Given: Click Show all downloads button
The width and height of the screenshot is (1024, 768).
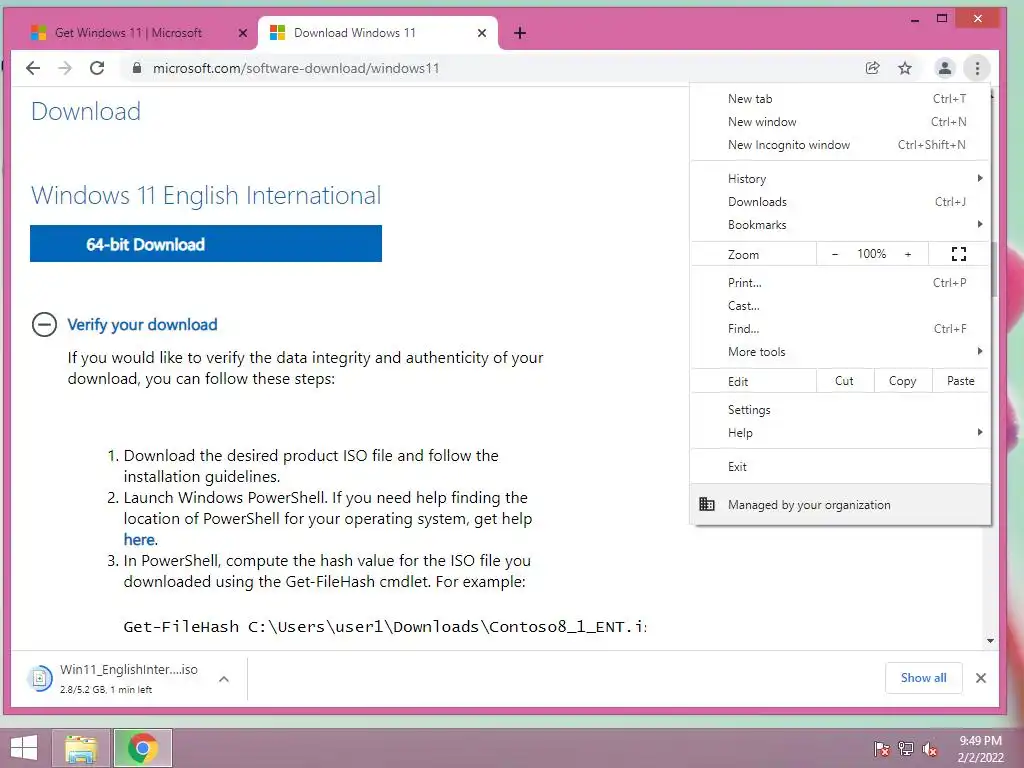Looking at the screenshot, I should point(923,678).
